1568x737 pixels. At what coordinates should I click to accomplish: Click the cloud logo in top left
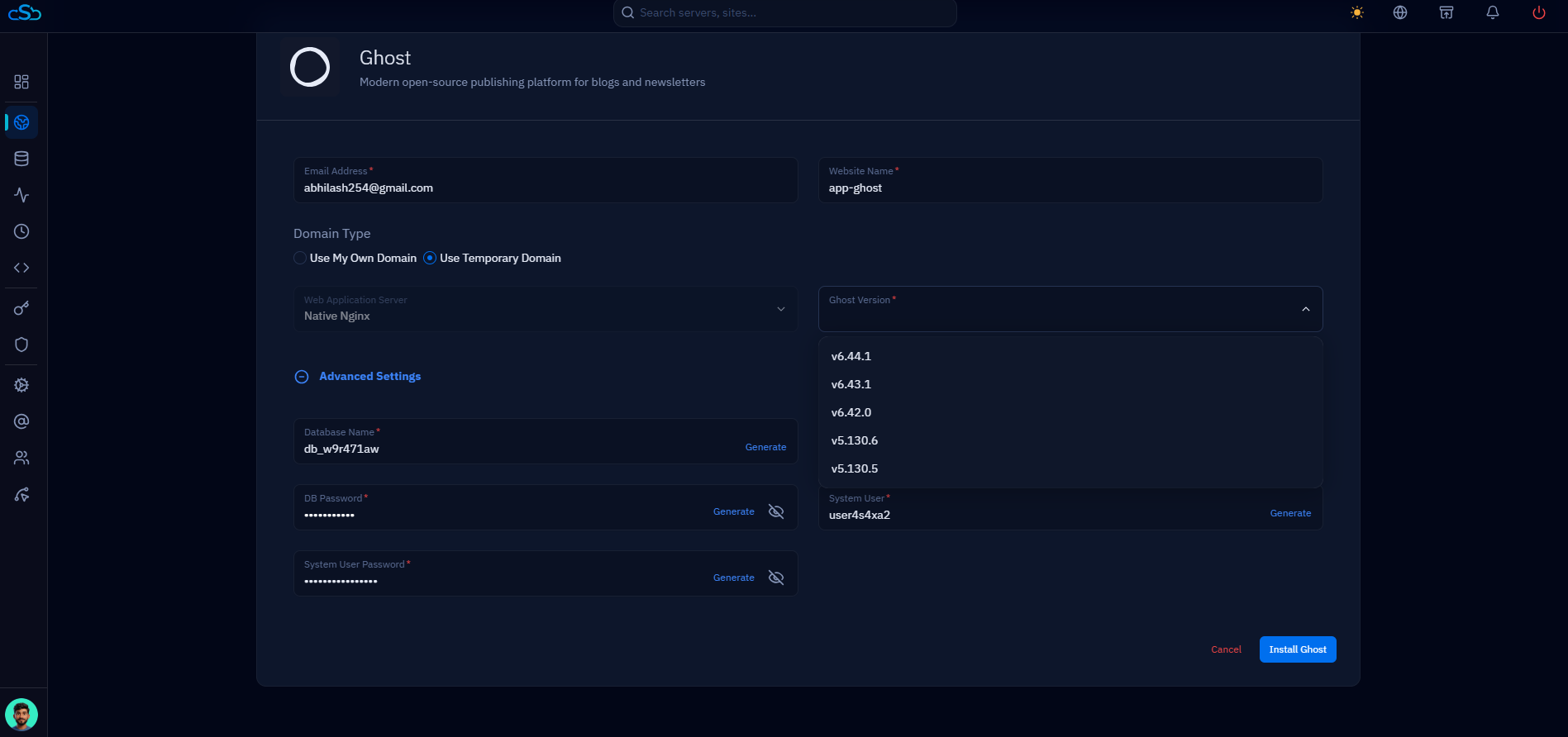click(x=25, y=12)
